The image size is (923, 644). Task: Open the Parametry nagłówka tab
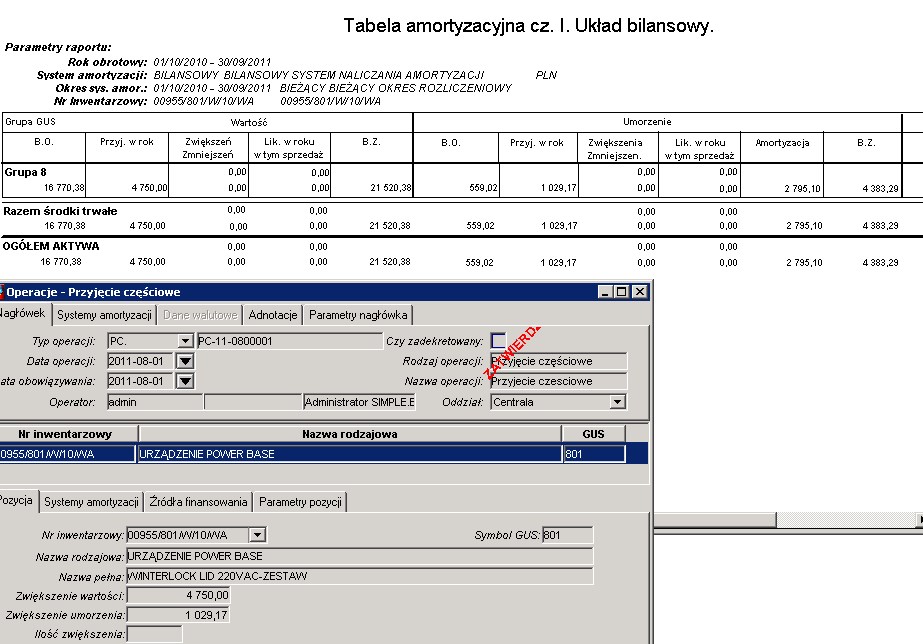pyautogui.click(x=358, y=315)
